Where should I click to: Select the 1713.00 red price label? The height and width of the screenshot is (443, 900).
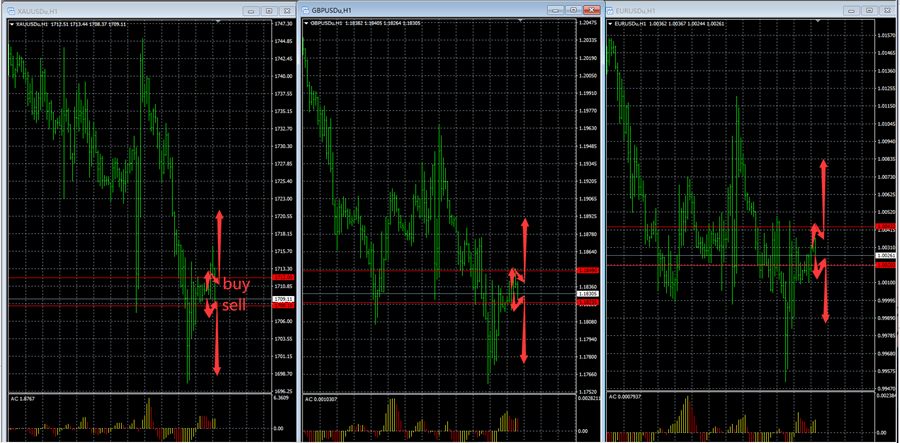tap(282, 277)
